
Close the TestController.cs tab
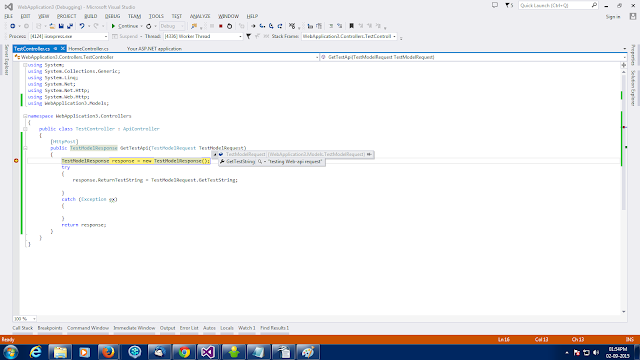(x=62, y=49)
